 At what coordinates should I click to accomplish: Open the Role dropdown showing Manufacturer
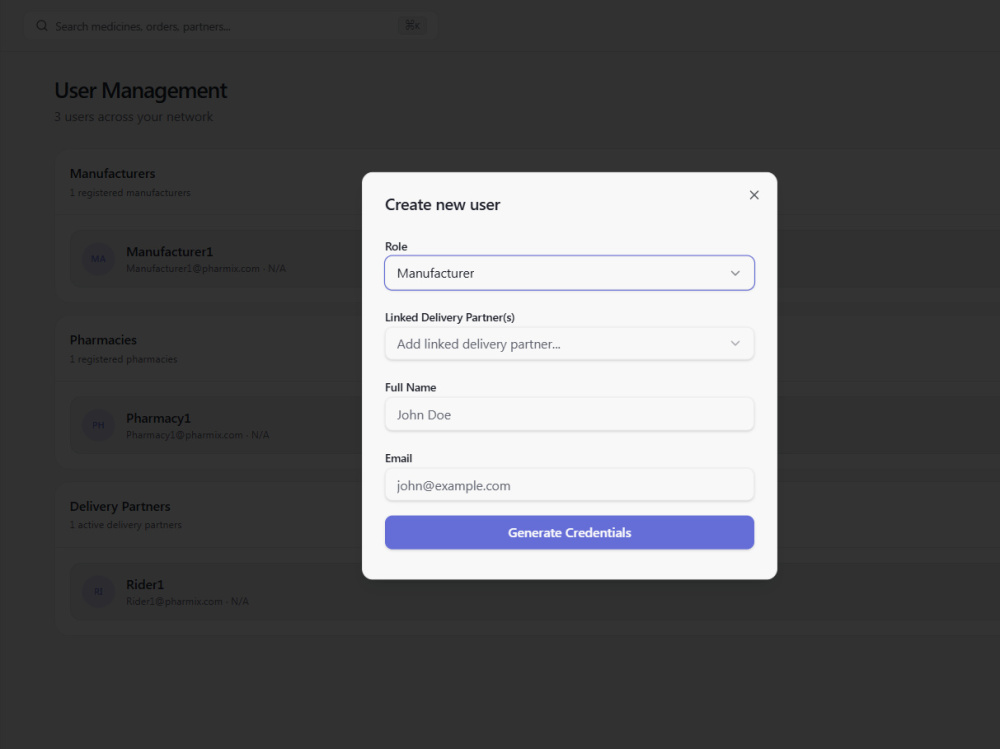[570, 273]
